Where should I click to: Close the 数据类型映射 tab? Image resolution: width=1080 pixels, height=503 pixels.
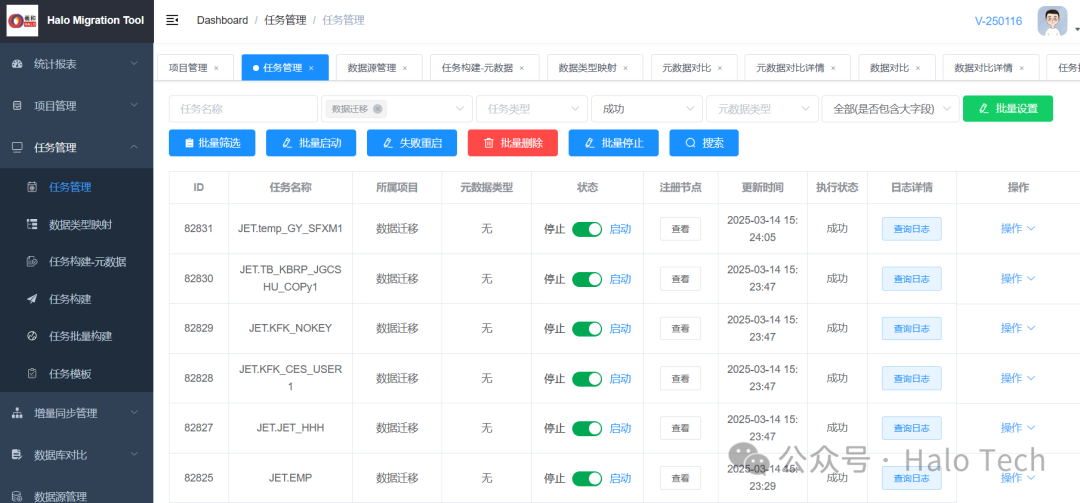tap(625, 68)
